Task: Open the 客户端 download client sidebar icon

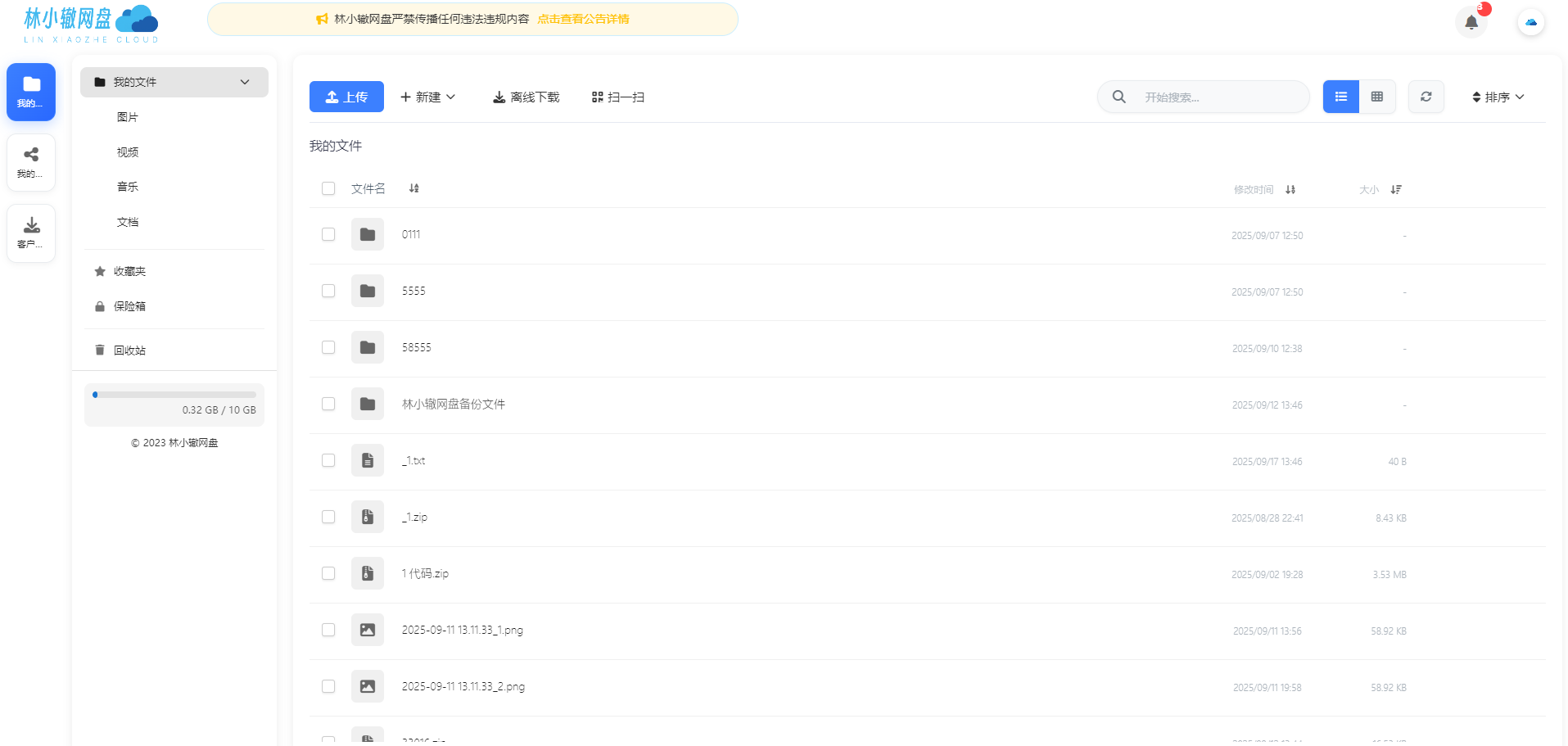Action: pos(30,233)
